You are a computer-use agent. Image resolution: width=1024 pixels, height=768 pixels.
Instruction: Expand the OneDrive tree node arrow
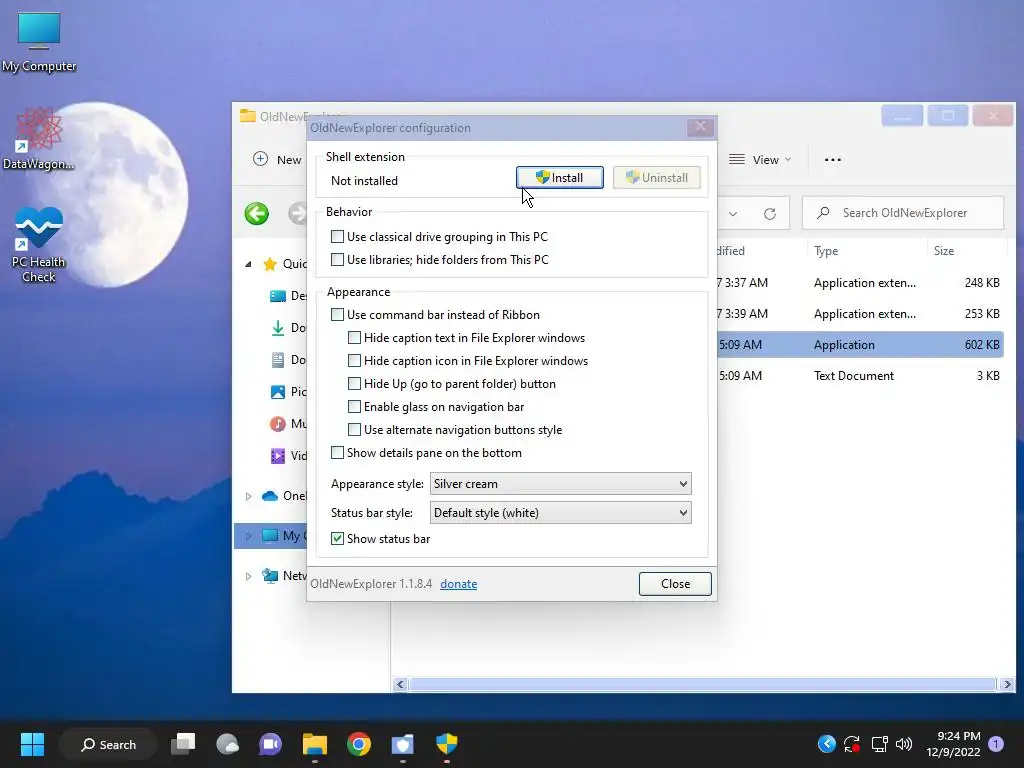(248, 496)
